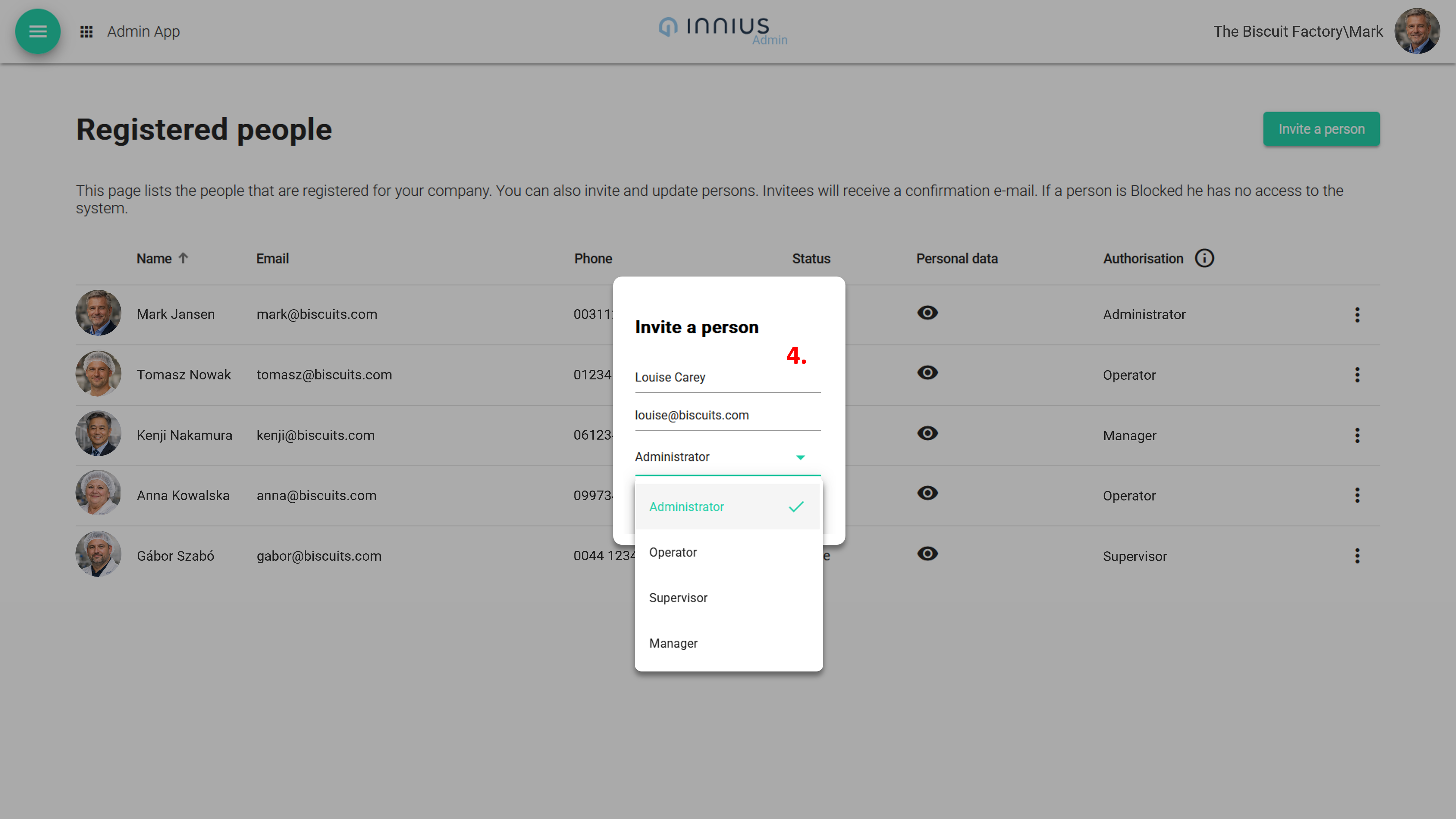The image size is (1456, 819).
Task: Open the green hamburger menu button
Action: [x=37, y=31]
